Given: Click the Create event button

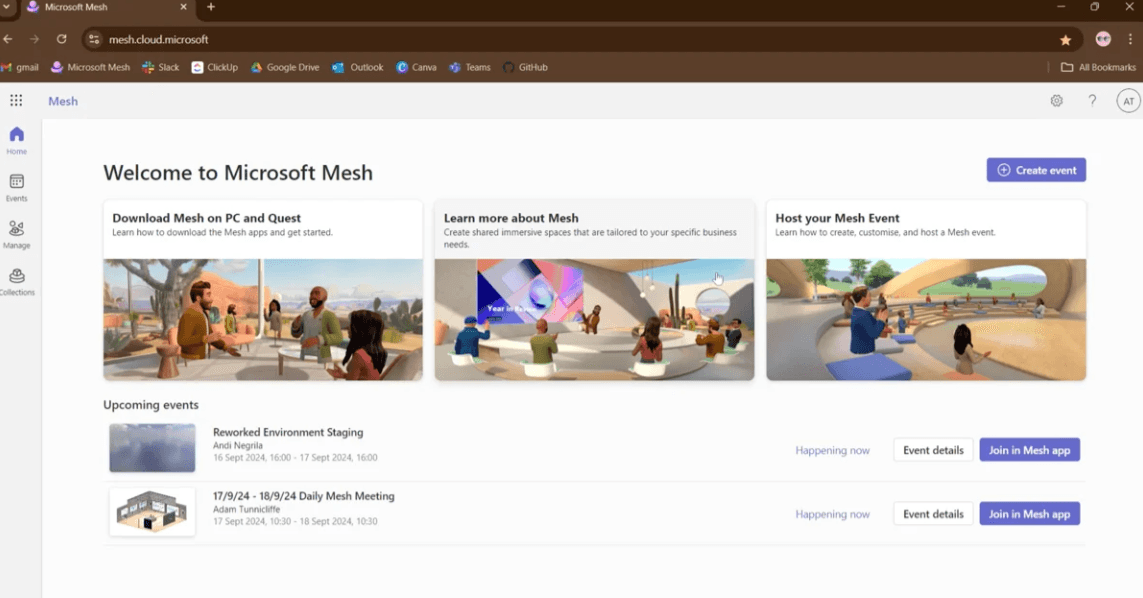Looking at the screenshot, I should tap(1036, 169).
